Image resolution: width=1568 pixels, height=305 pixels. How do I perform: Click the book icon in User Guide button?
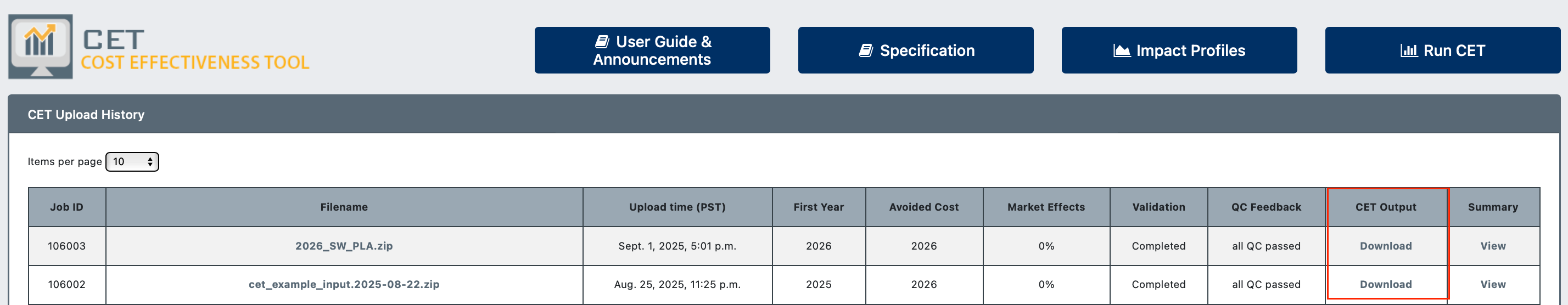coord(602,41)
